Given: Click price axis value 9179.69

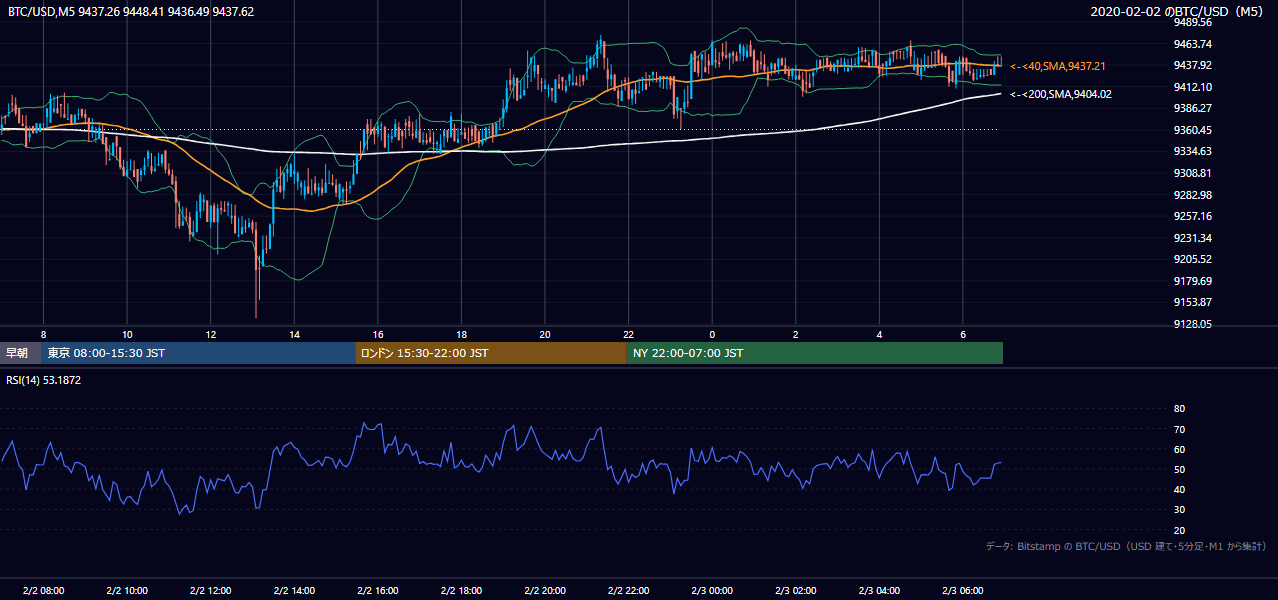Looking at the screenshot, I should (1192, 281).
